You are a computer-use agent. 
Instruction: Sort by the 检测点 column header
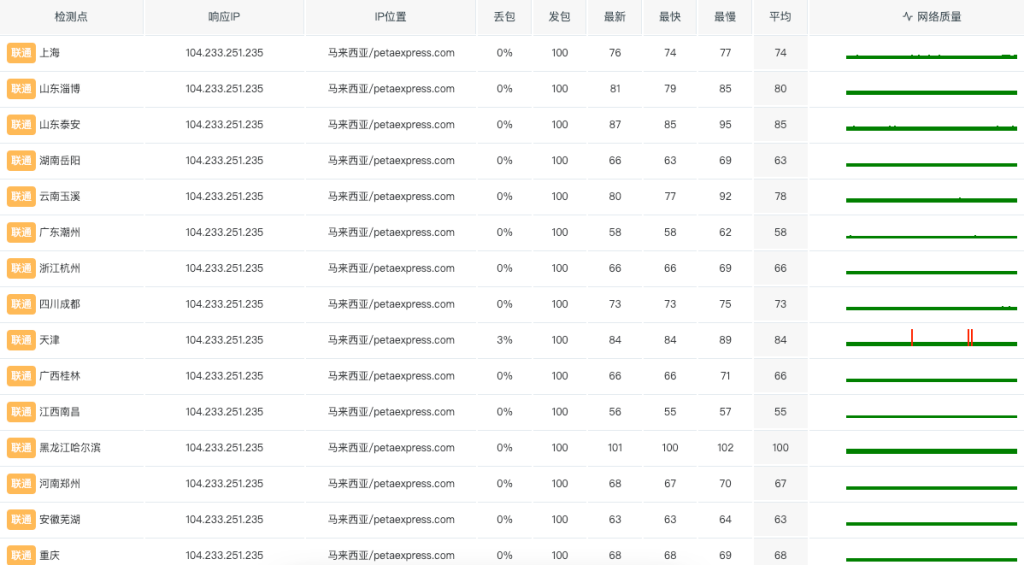point(70,17)
